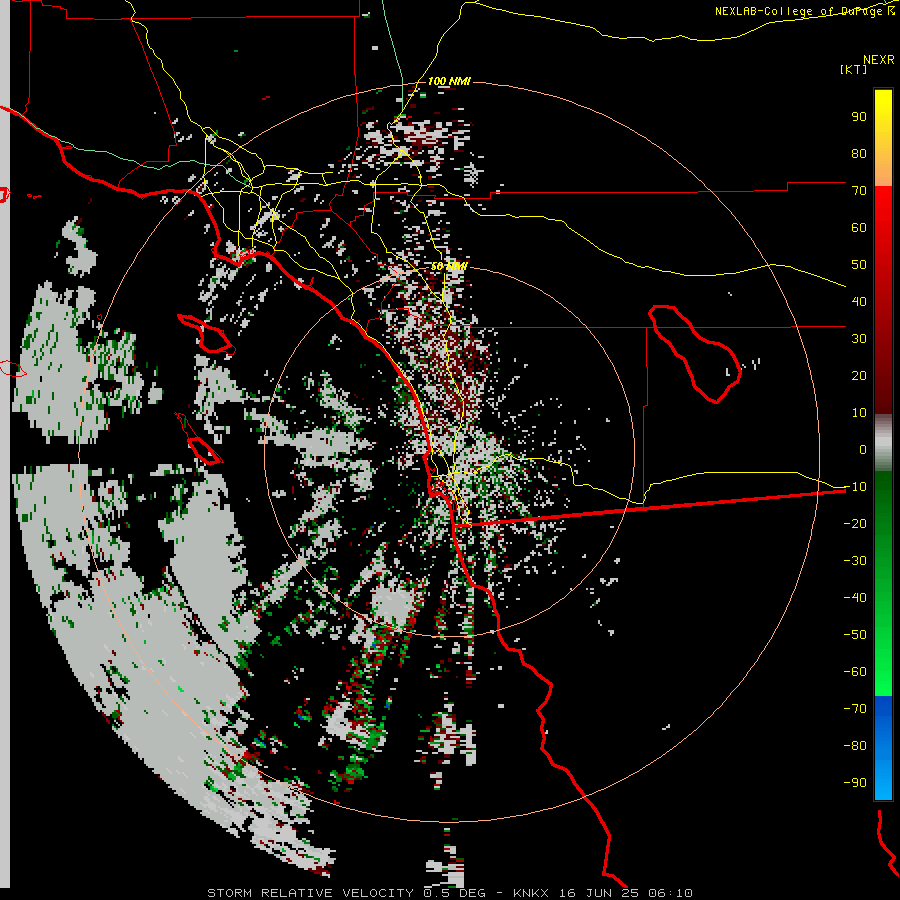
Task: Select the 60 value on velocity scale
Action: coord(859,228)
